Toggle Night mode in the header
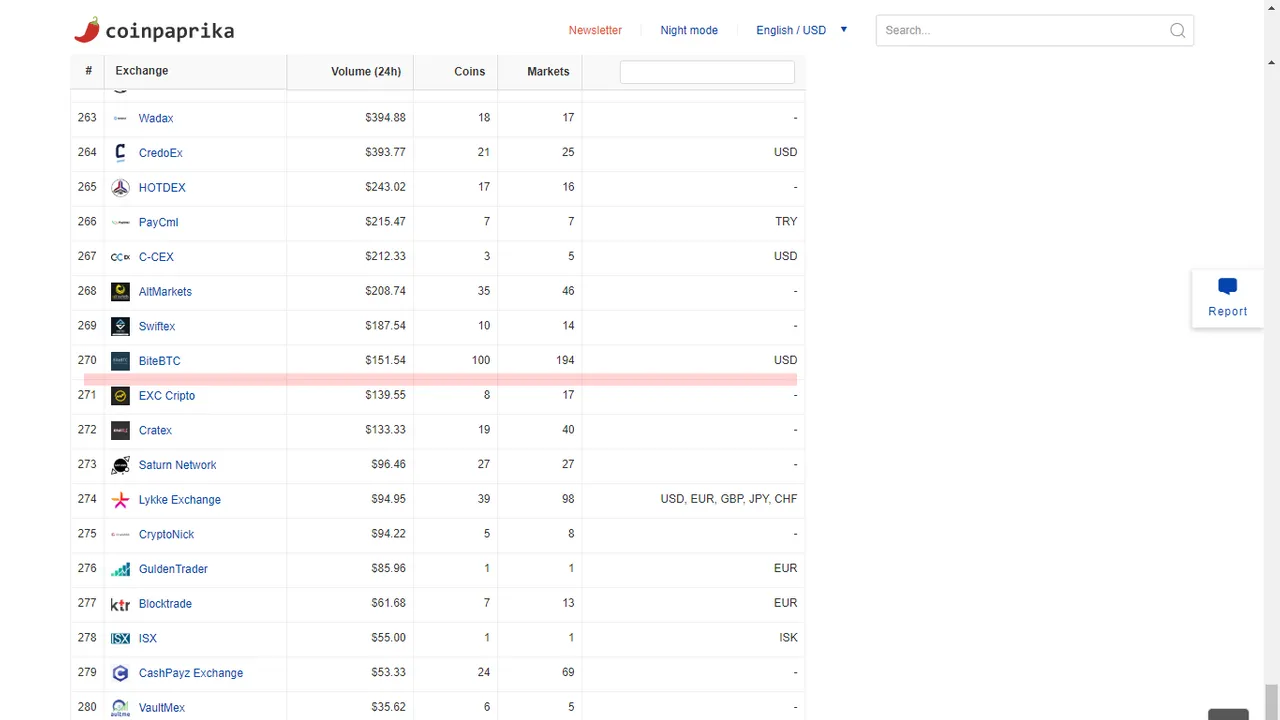 point(689,30)
